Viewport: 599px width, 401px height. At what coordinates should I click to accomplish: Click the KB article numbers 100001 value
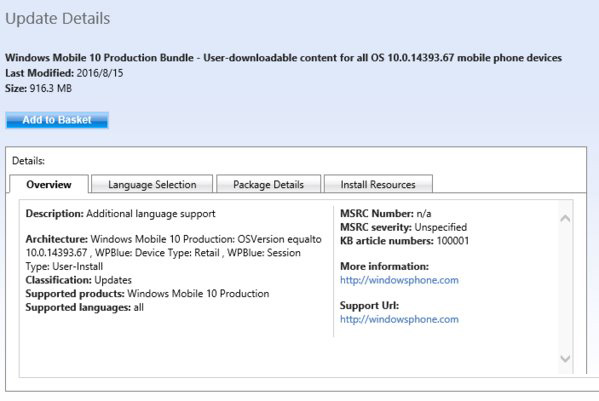pos(453,241)
